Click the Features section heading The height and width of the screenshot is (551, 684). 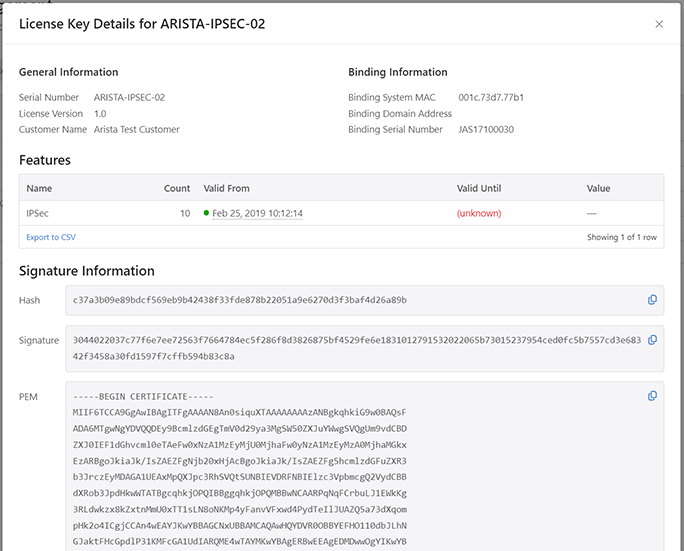tap(44, 160)
